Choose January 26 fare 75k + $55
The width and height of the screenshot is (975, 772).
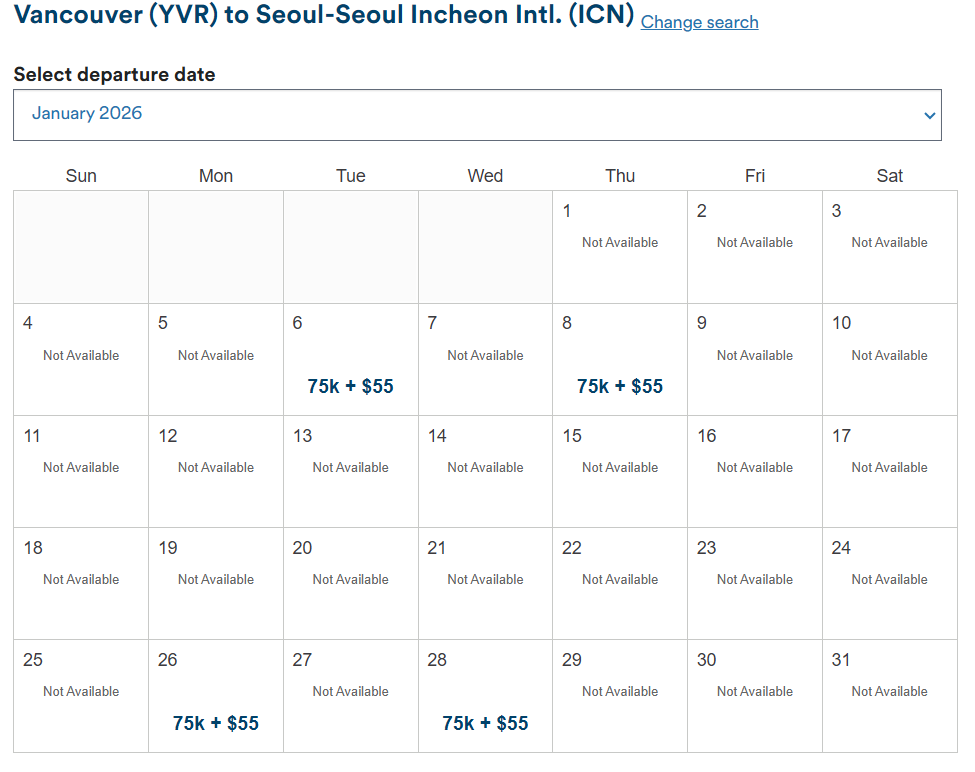pos(216,723)
